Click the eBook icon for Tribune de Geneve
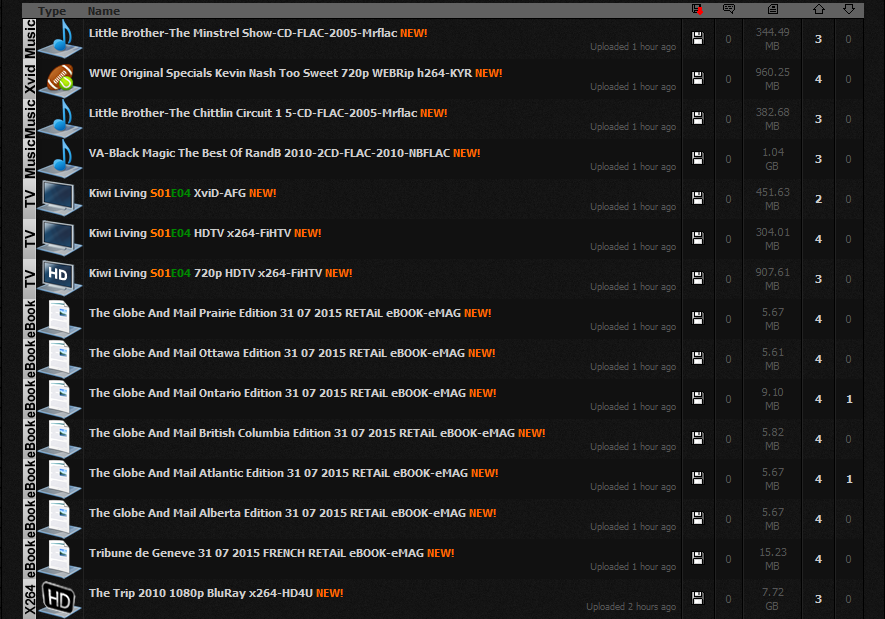Viewport: 885px width, 619px height. (x=60, y=559)
